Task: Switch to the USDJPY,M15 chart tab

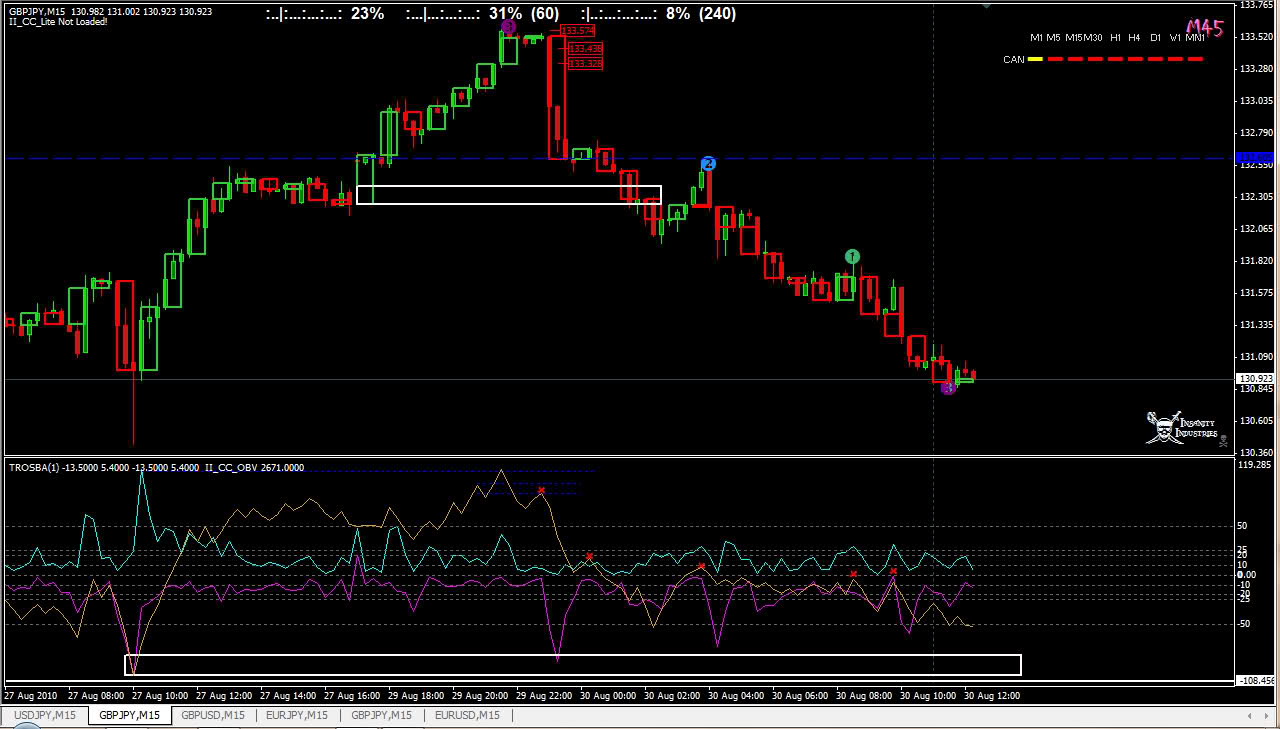Action: coord(44,715)
